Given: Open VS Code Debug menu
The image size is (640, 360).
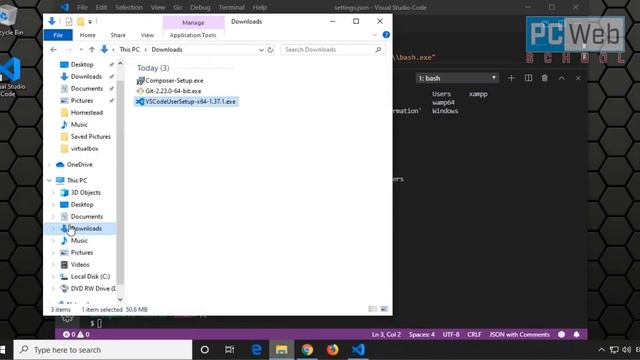Looking at the screenshot, I should pyautogui.click(x=200, y=7).
